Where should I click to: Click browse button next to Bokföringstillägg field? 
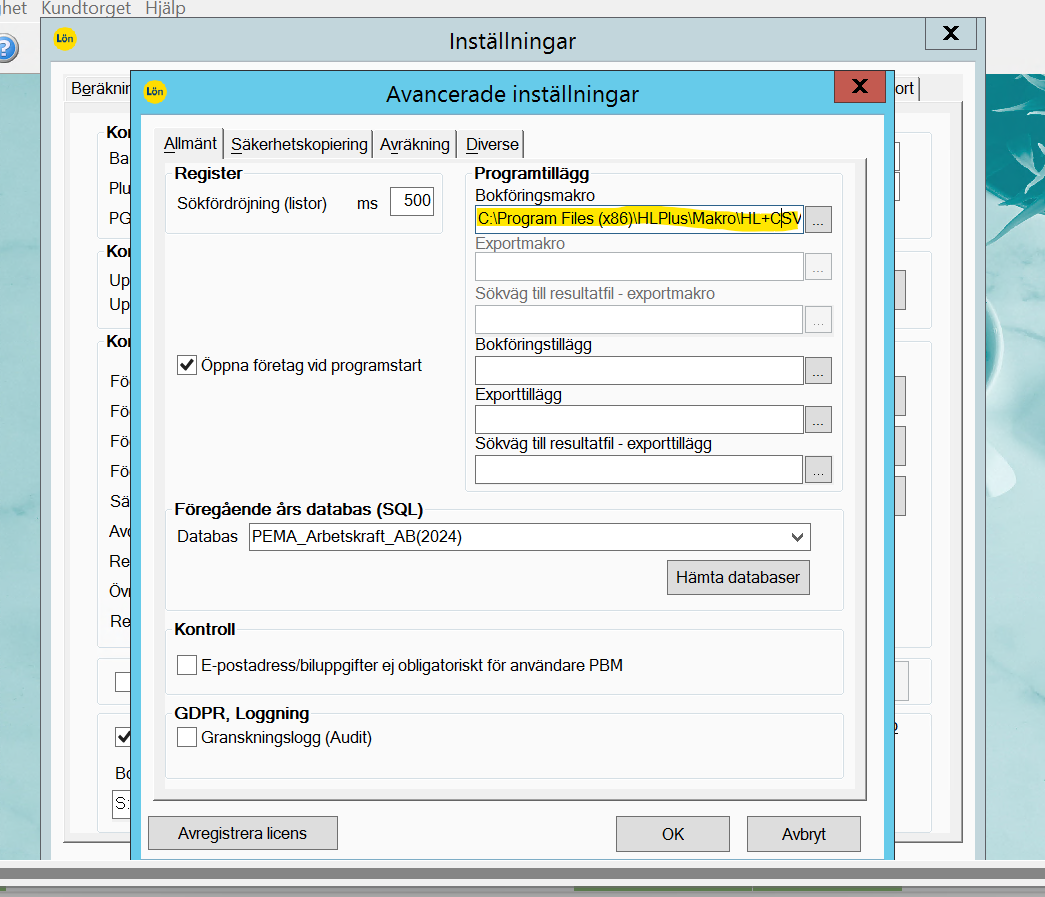[x=818, y=371]
